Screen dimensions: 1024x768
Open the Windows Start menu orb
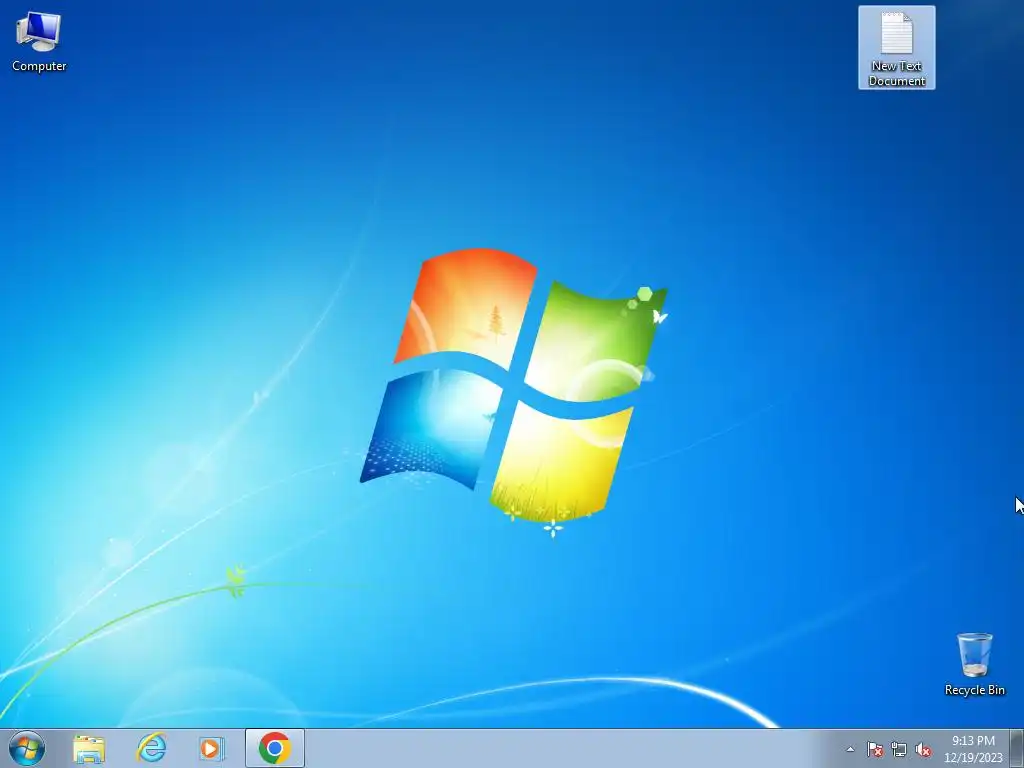tap(27, 748)
